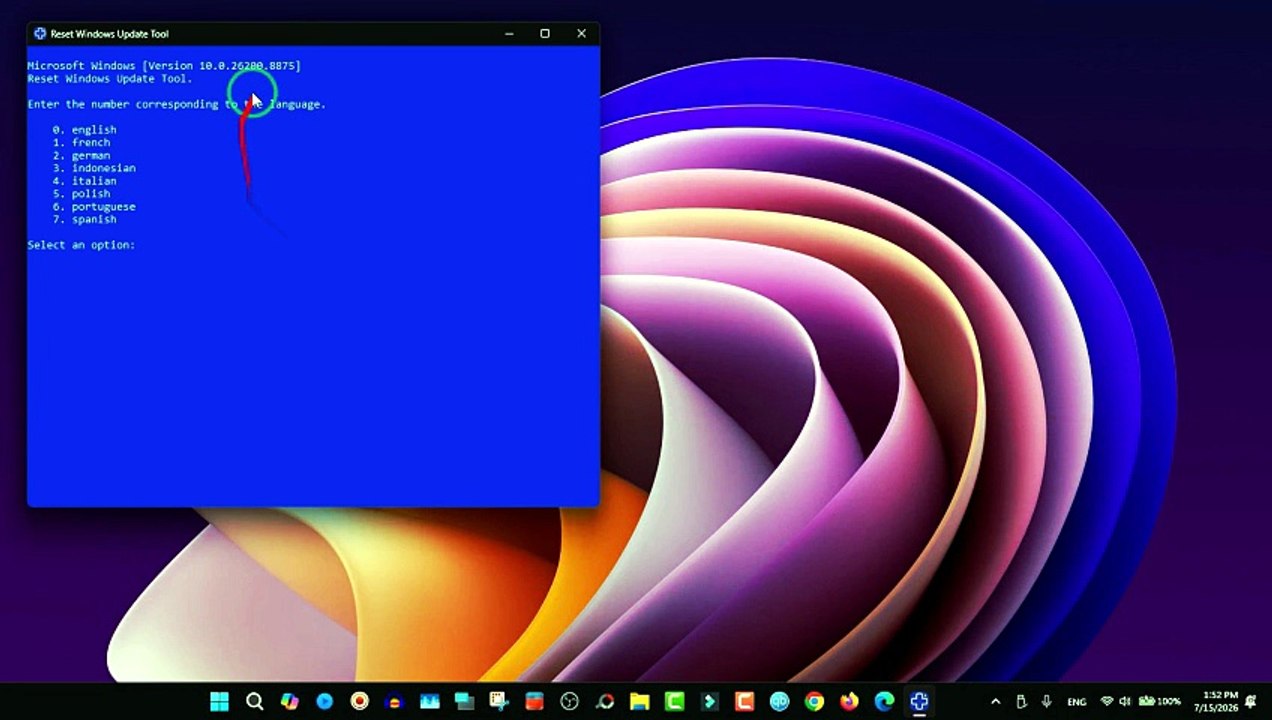Show hidden tray icons chevron
Image resolution: width=1272 pixels, height=720 pixels.
(995, 702)
